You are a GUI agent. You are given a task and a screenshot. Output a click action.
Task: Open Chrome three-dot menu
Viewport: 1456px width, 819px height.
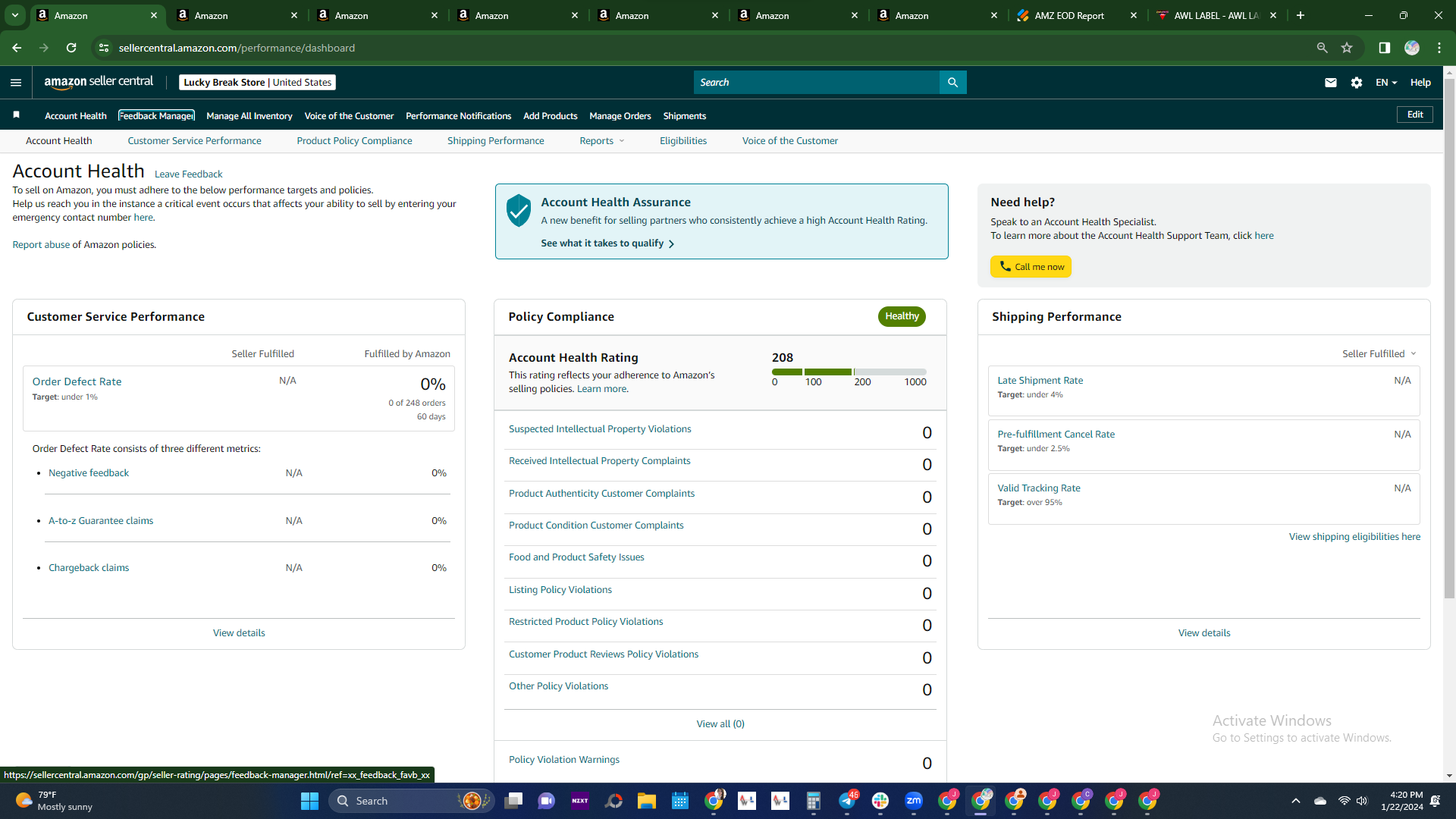coord(1439,48)
